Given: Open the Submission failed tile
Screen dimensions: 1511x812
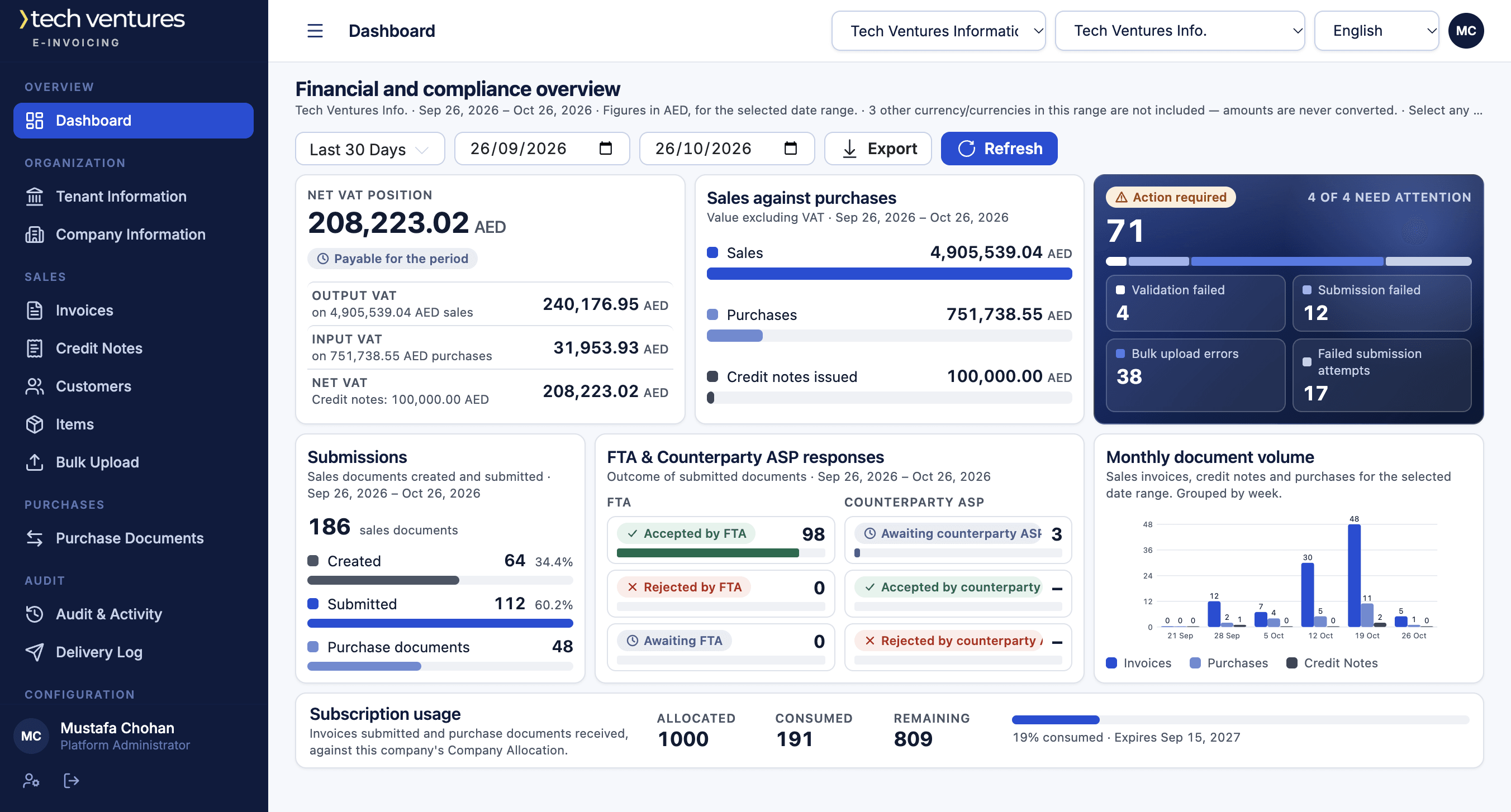Looking at the screenshot, I should [x=1381, y=303].
